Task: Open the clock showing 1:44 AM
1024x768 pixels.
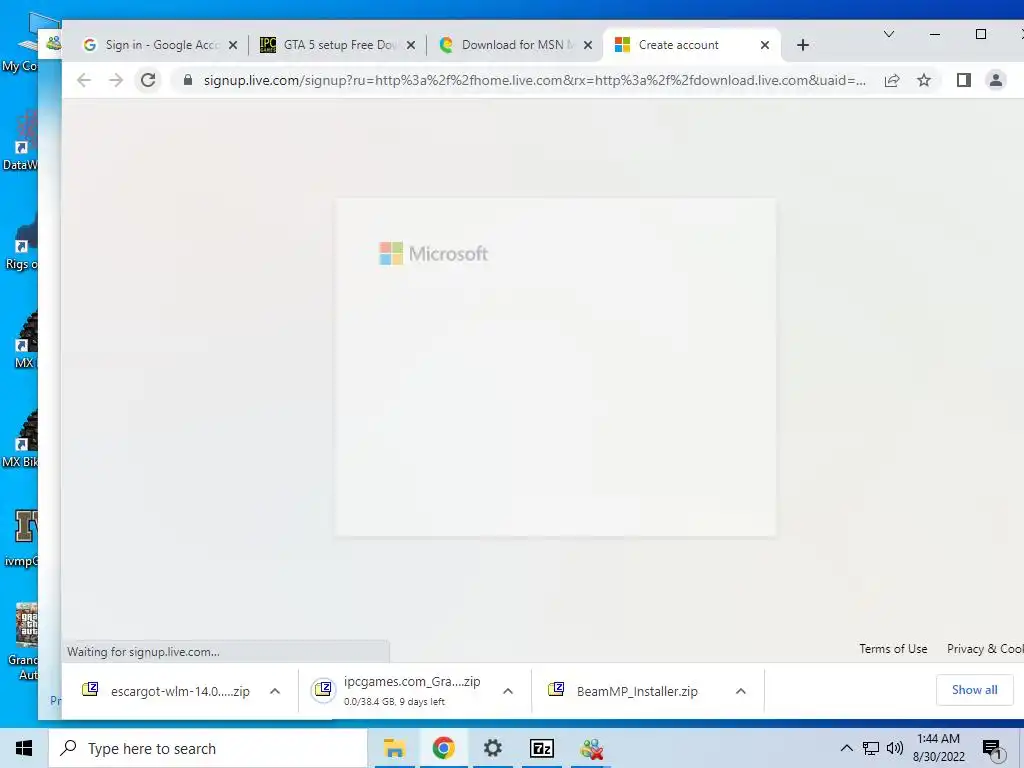Action: (x=938, y=748)
